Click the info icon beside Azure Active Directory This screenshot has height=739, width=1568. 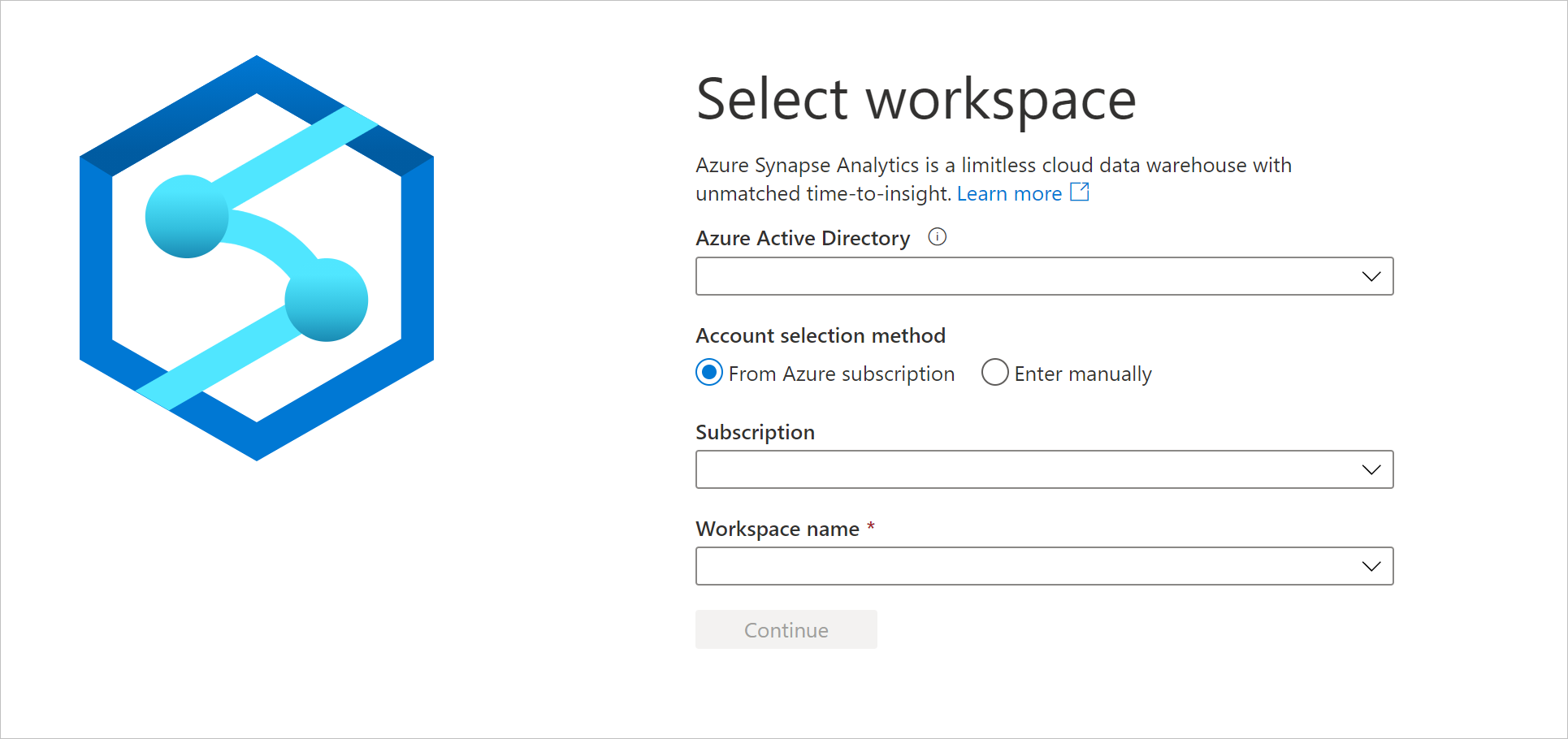click(x=937, y=237)
